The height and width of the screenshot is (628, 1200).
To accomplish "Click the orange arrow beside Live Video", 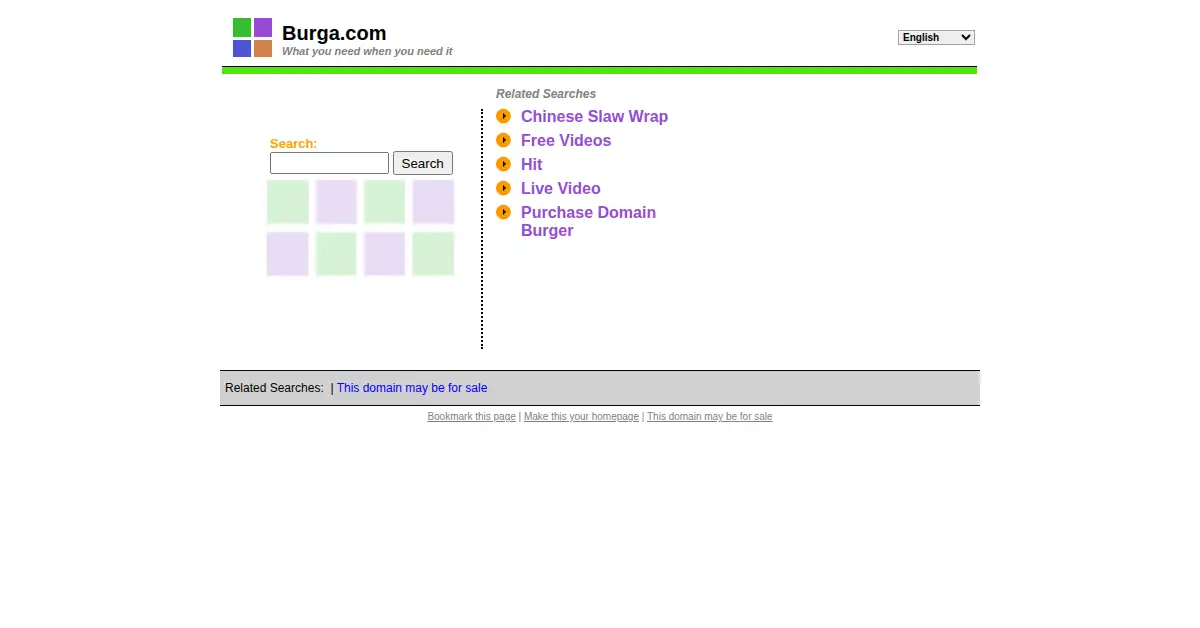I will click(x=503, y=188).
